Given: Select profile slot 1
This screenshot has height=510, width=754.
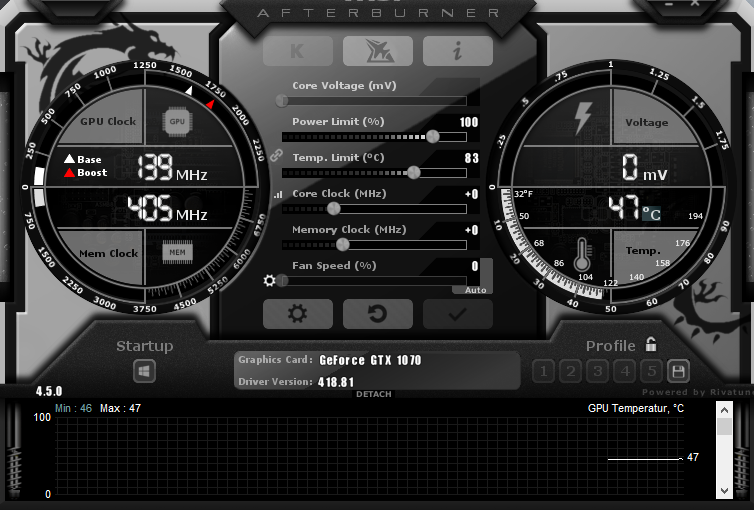Looking at the screenshot, I should tap(543, 371).
